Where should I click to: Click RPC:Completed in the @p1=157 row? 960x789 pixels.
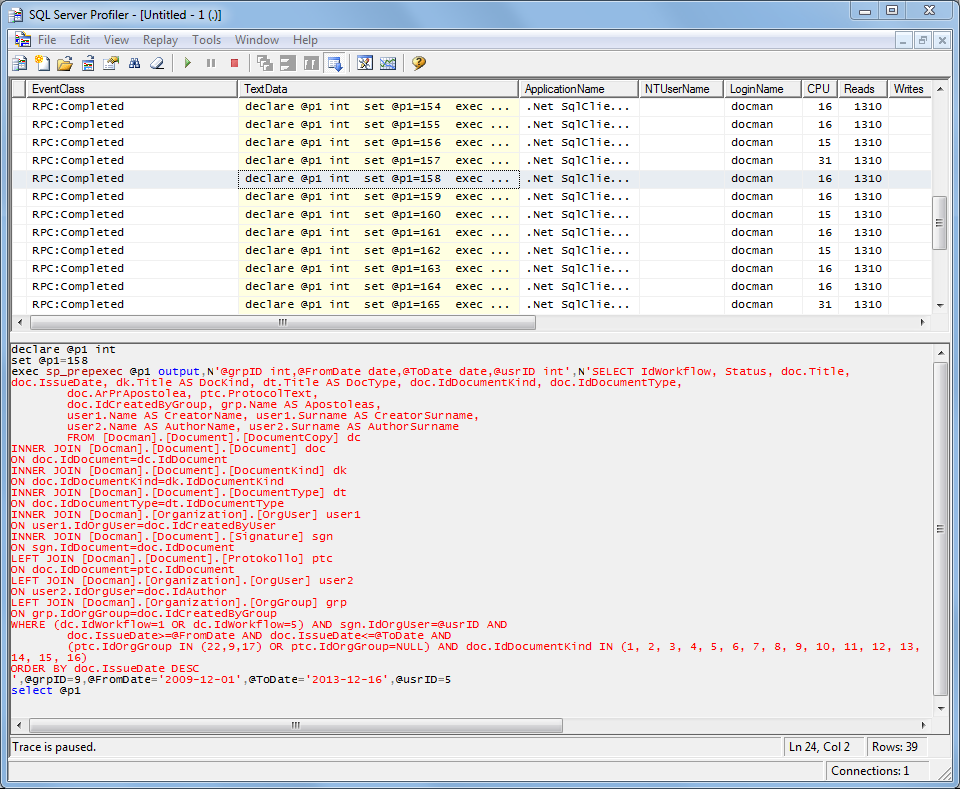point(78,160)
